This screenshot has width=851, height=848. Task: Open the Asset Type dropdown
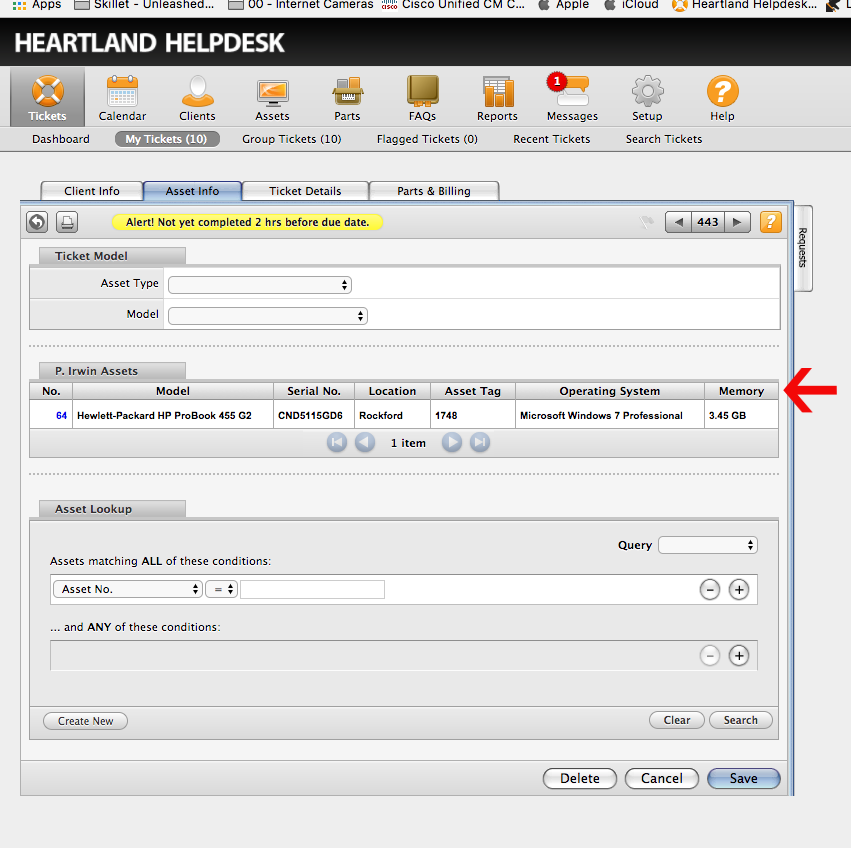pos(260,285)
